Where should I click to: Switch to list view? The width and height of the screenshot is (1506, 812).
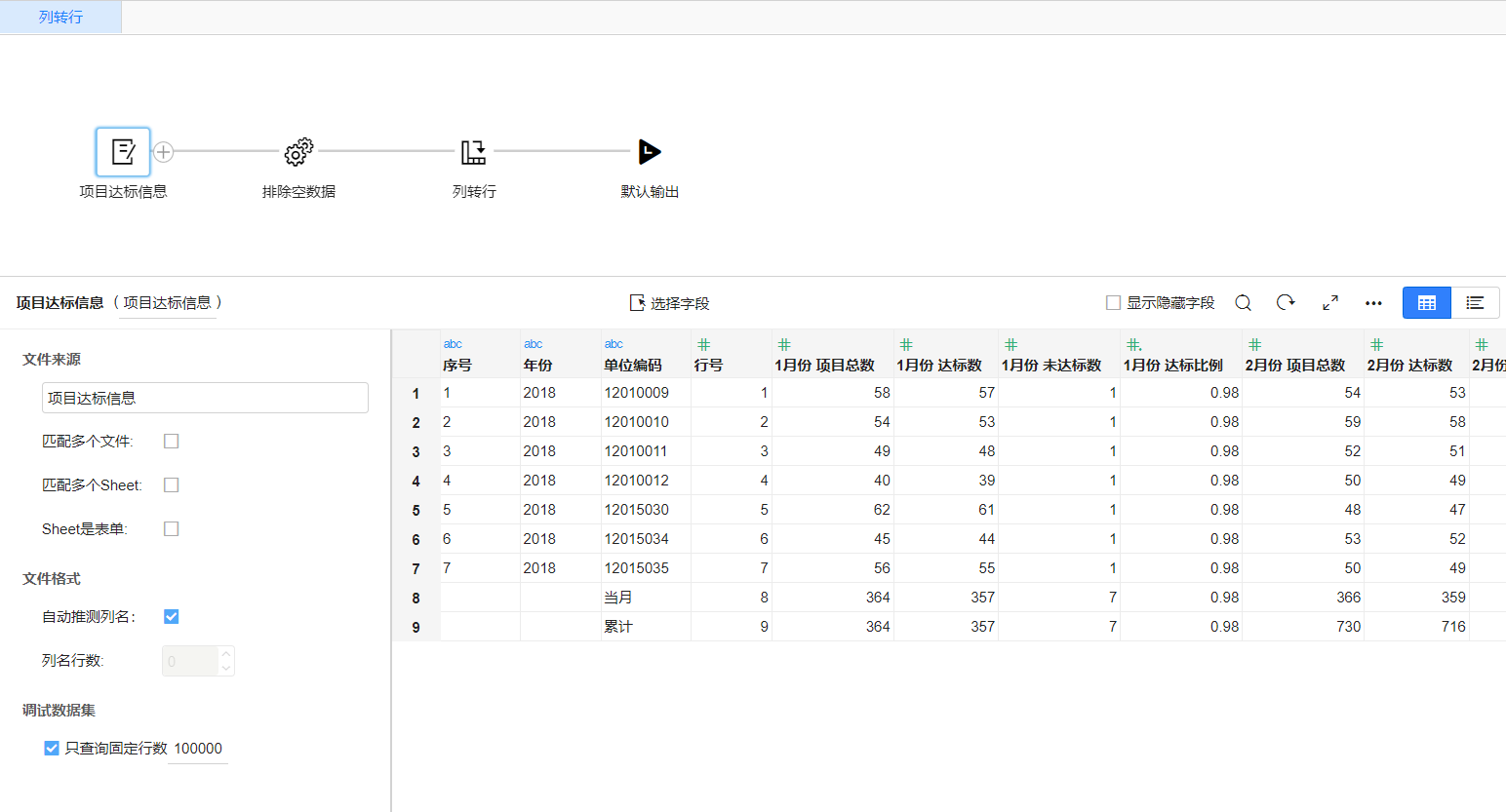pos(1475,303)
